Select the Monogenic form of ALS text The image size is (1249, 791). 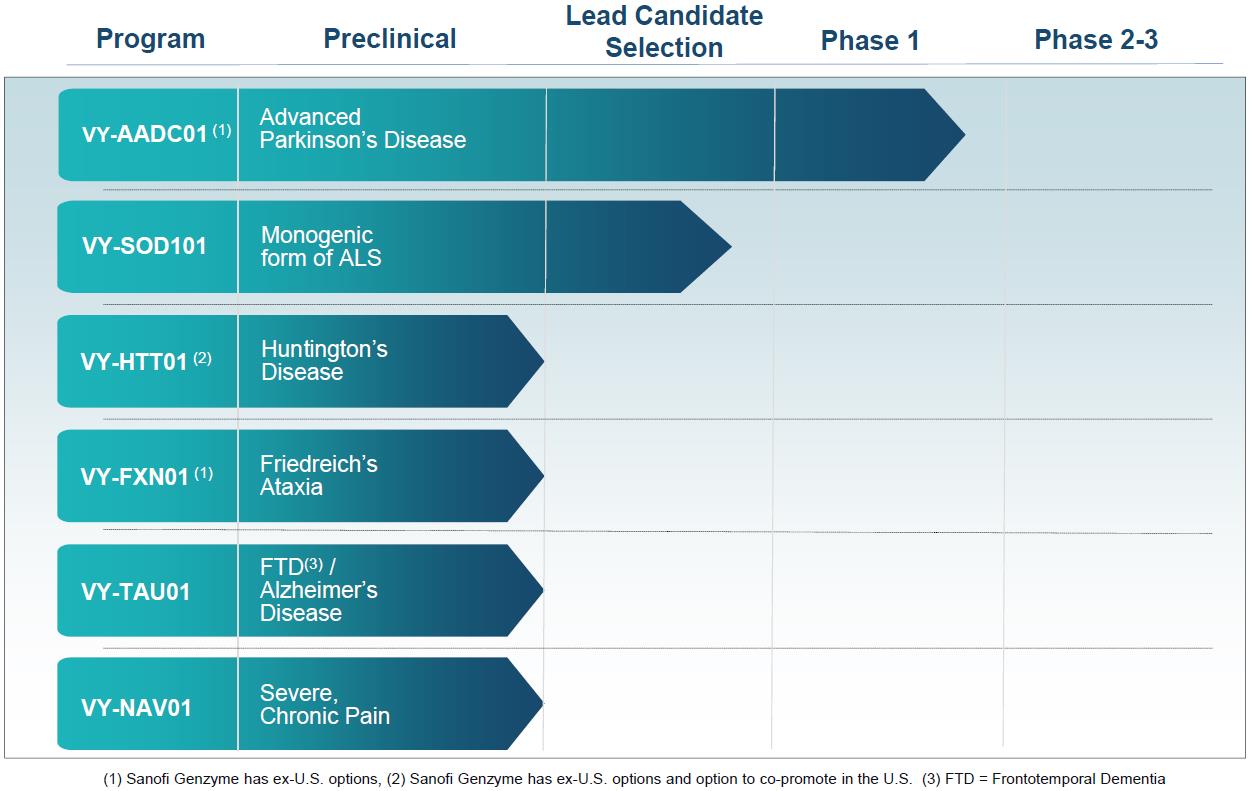pos(320,246)
